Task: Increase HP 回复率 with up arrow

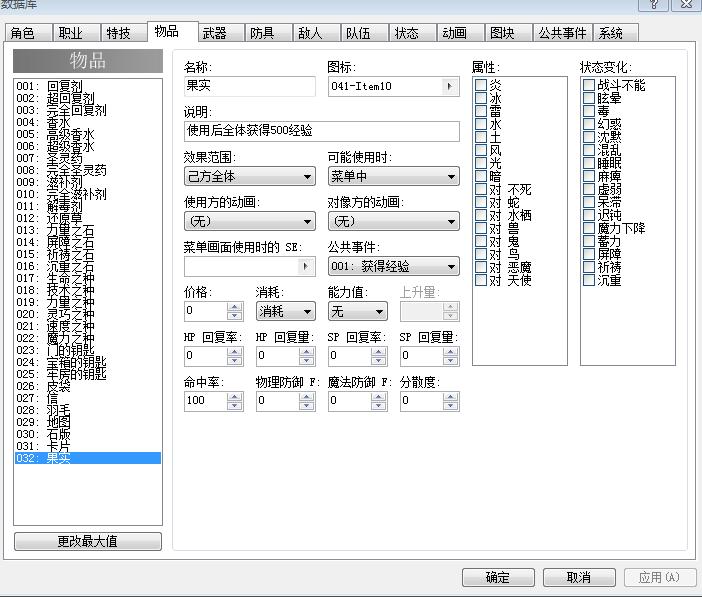Action: 234,352
